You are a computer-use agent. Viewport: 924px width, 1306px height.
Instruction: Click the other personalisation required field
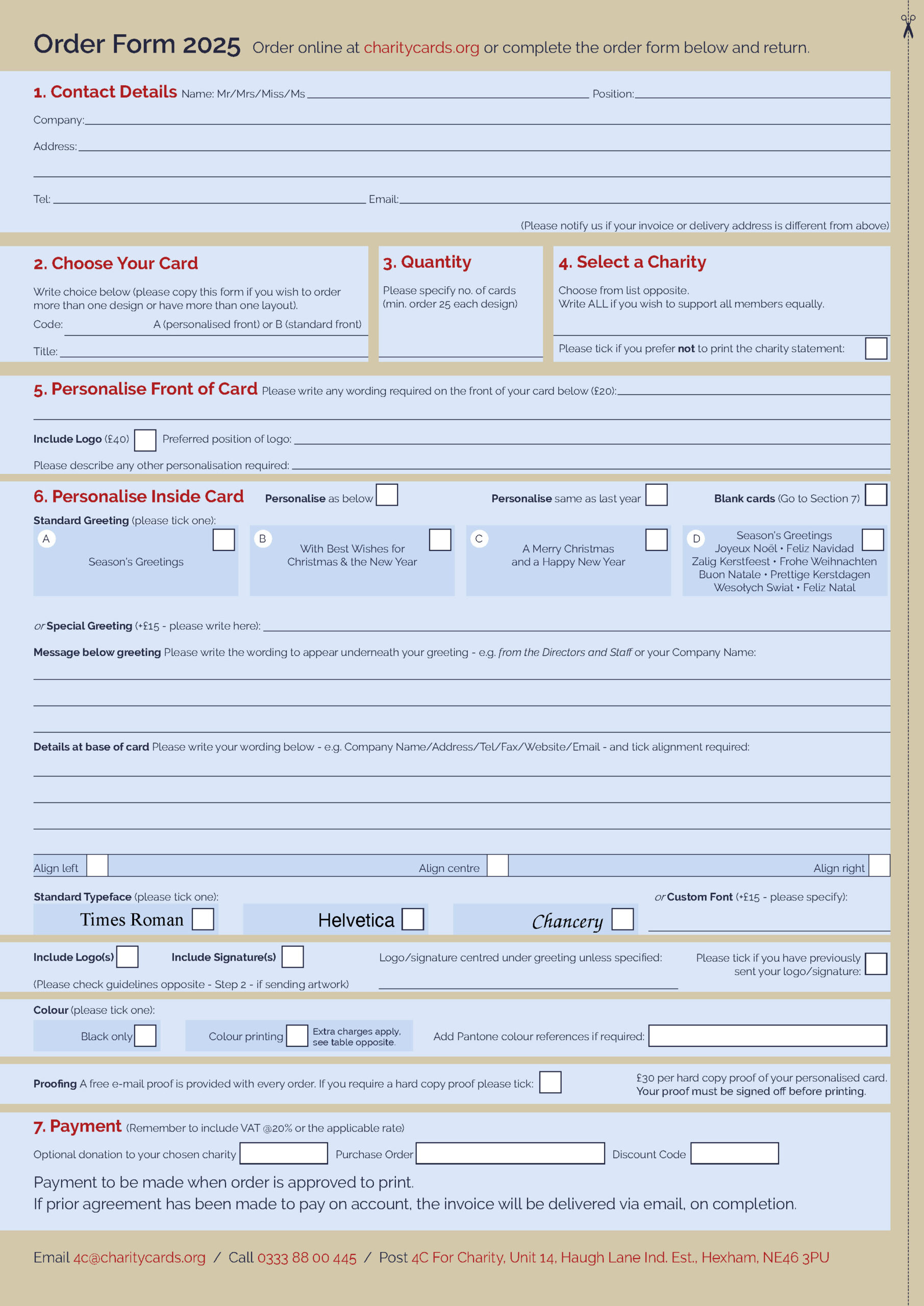point(591,464)
